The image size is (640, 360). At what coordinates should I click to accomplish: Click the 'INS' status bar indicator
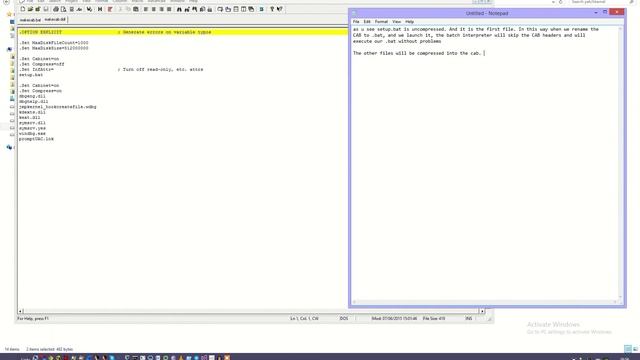pos(469,318)
